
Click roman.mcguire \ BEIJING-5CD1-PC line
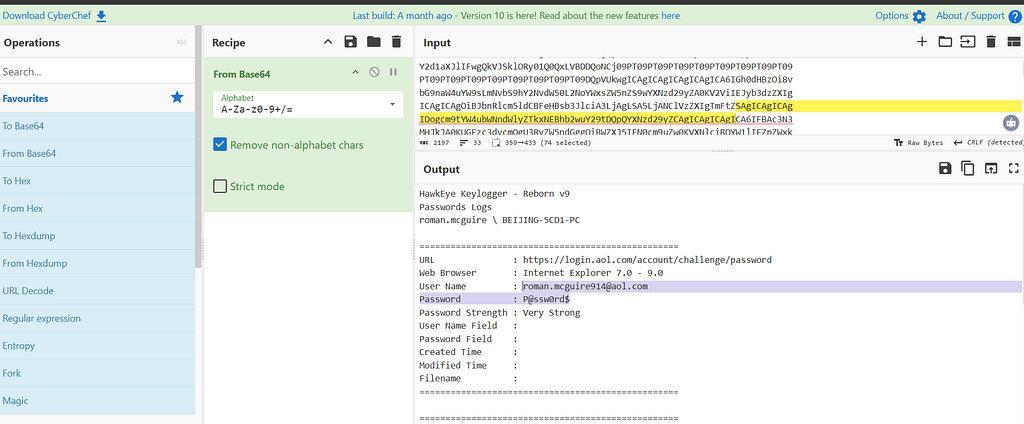pos(499,220)
